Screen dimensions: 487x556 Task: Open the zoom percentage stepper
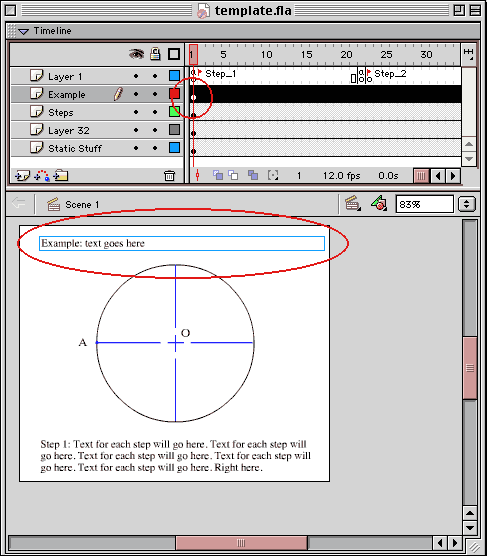coord(466,204)
